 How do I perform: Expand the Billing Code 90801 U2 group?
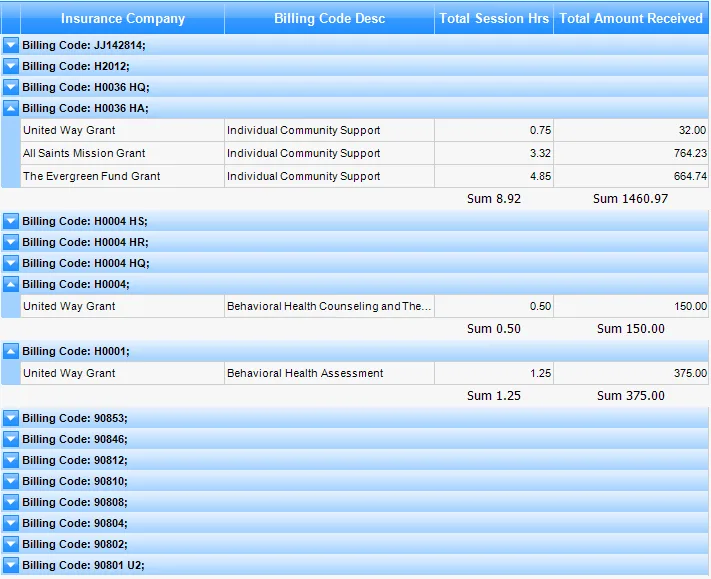click(x=11, y=564)
